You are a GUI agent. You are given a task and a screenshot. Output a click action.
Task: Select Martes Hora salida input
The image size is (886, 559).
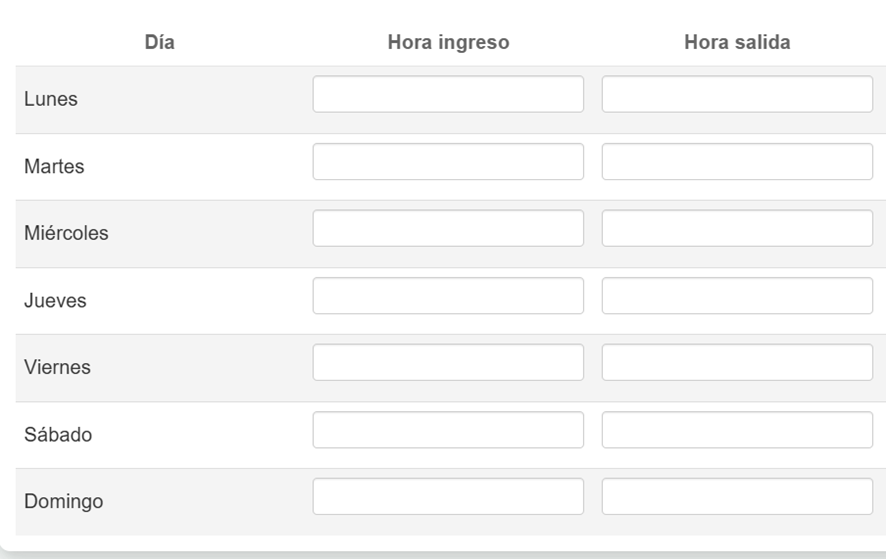pos(737,162)
